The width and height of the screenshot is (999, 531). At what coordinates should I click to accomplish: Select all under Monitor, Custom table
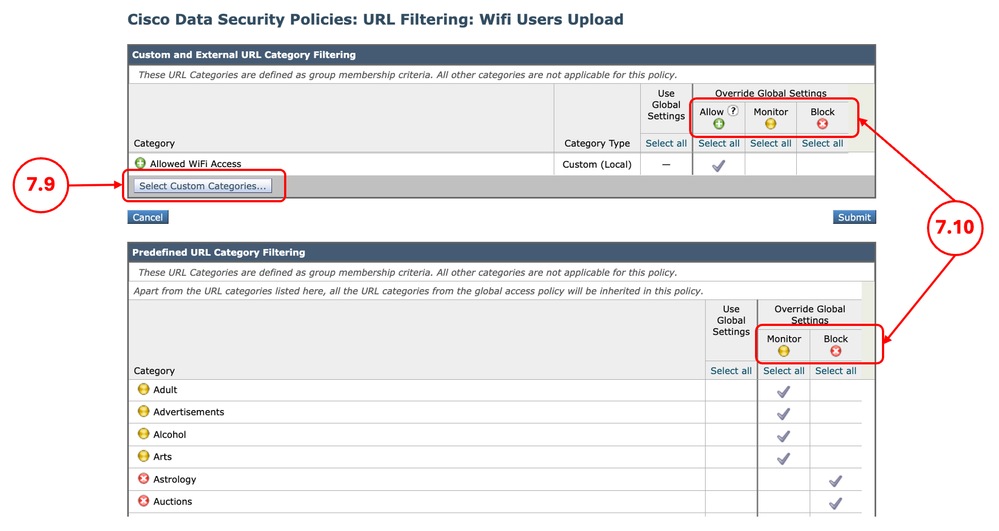coord(770,143)
